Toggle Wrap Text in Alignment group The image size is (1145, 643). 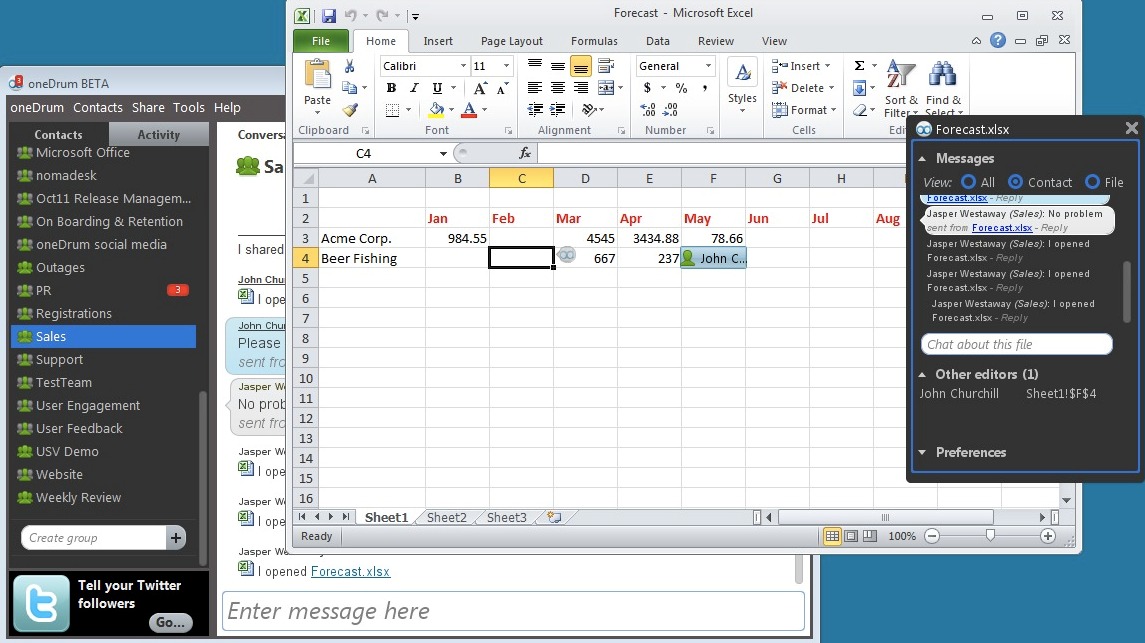606,66
